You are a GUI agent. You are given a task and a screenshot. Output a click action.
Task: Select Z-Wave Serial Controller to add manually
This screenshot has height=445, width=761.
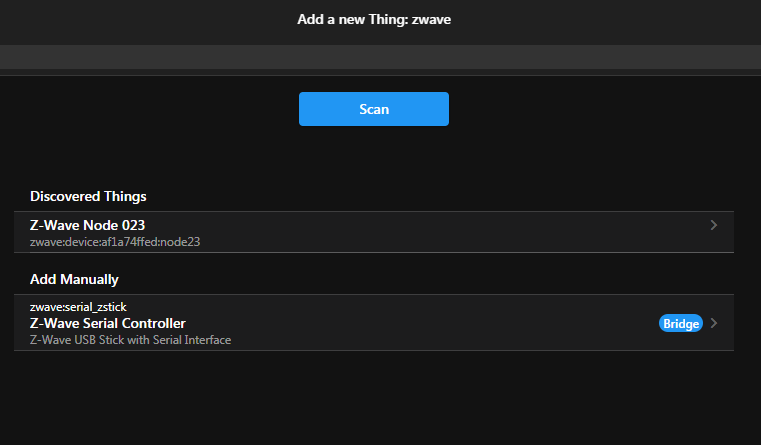coord(108,323)
